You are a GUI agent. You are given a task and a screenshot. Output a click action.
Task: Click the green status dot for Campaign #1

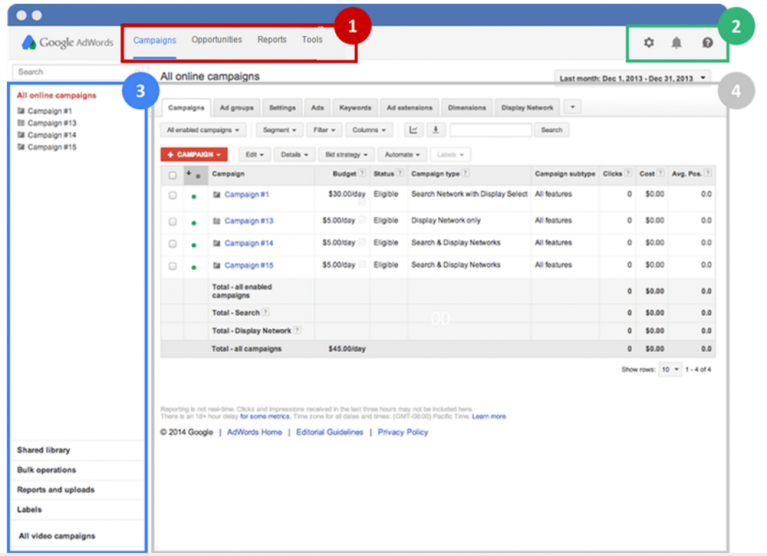click(x=194, y=197)
